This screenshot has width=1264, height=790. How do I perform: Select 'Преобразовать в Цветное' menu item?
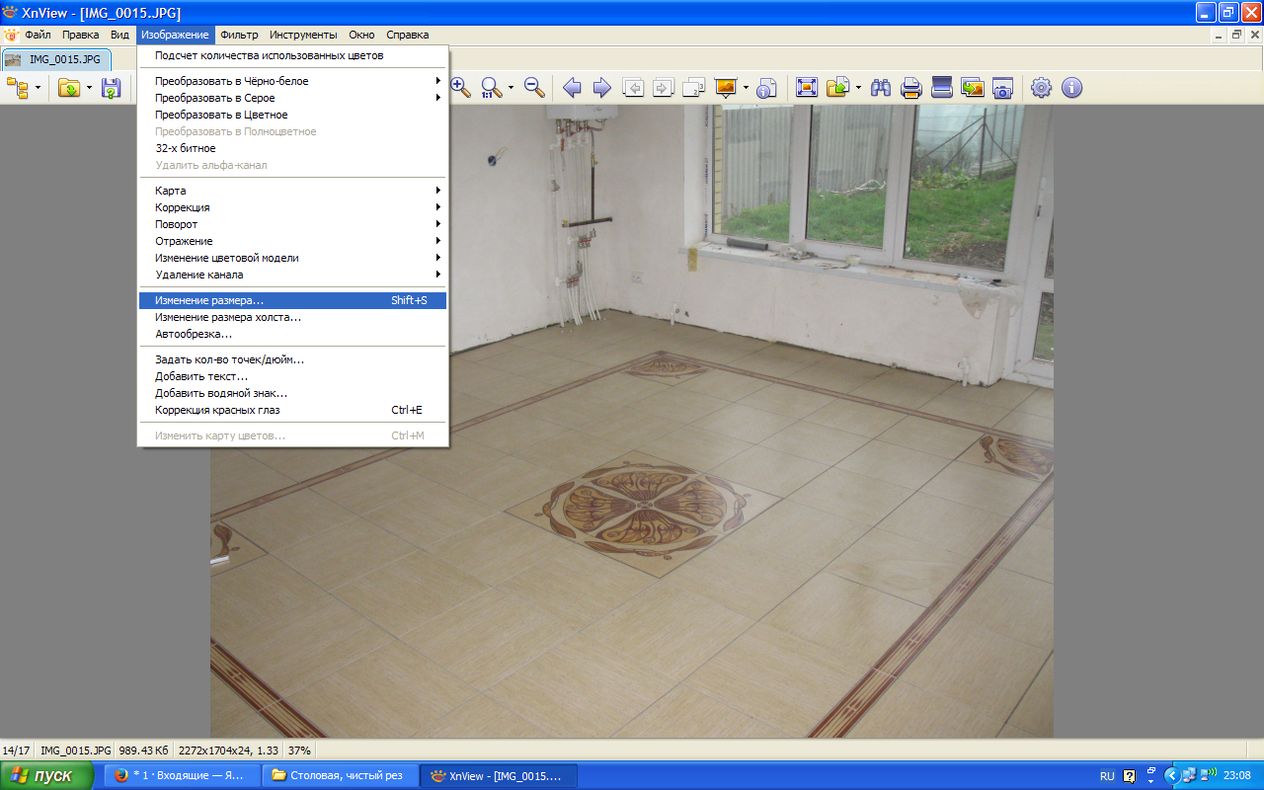(x=292, y=114)
